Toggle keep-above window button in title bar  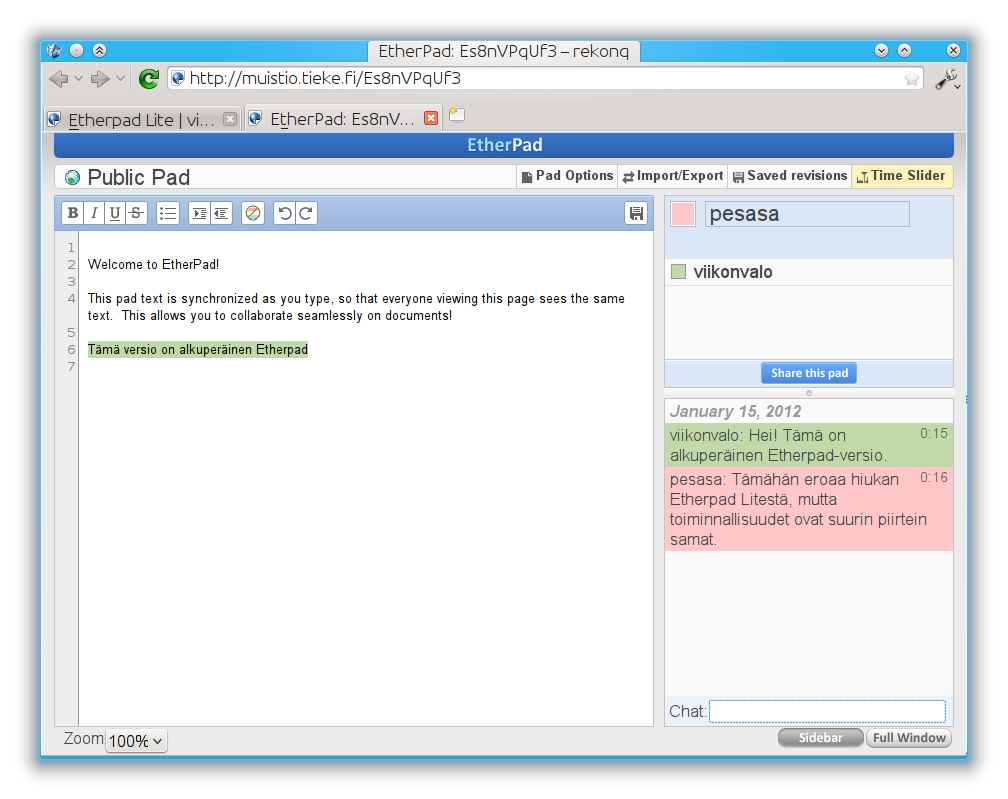coord(100,51)
